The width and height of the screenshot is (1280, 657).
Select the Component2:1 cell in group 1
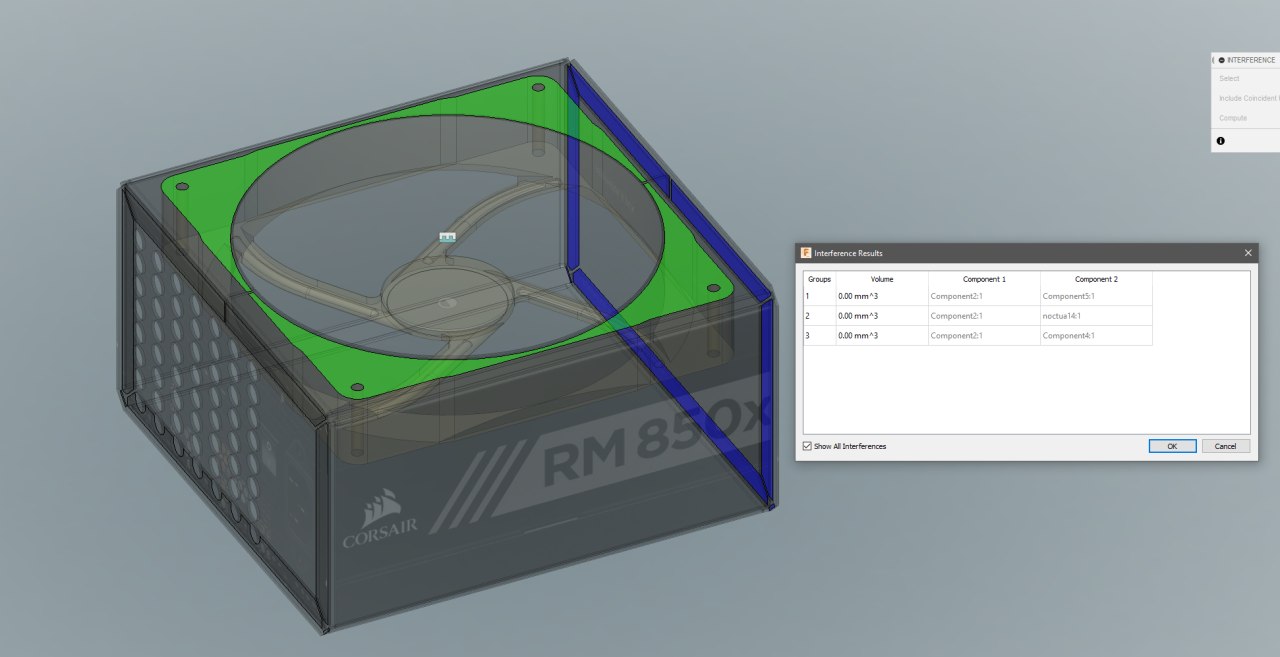coord(984,296)
